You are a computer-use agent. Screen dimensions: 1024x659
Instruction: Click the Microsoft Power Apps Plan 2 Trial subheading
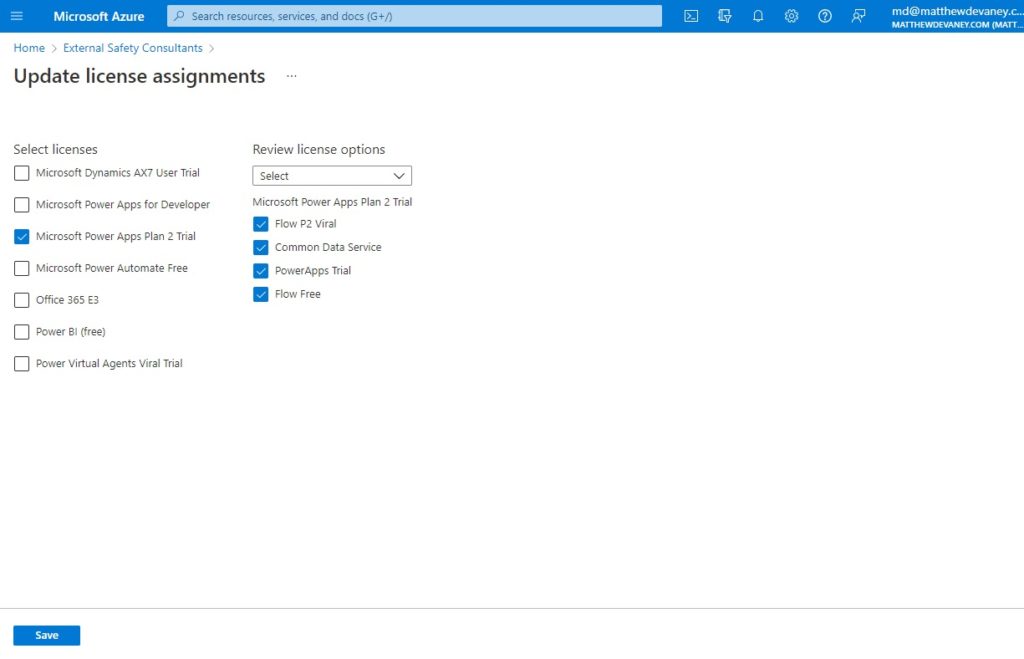[332, 202]
